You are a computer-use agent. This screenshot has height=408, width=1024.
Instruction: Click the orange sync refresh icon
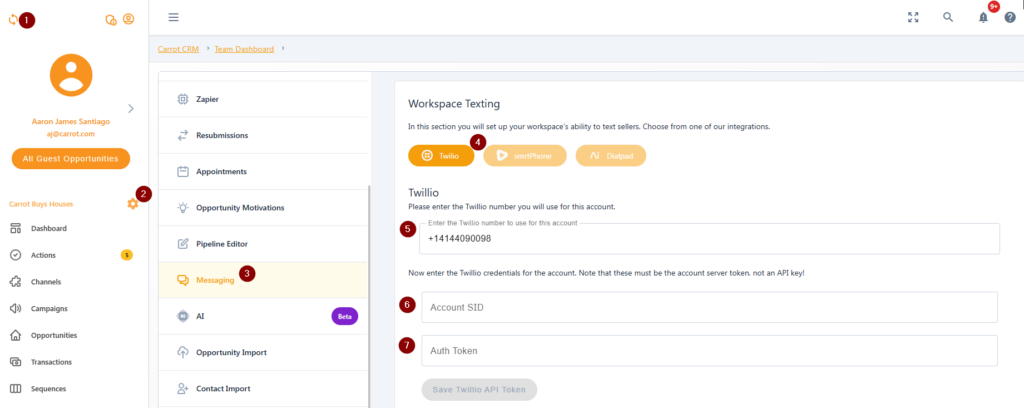[x=12, y=20]
